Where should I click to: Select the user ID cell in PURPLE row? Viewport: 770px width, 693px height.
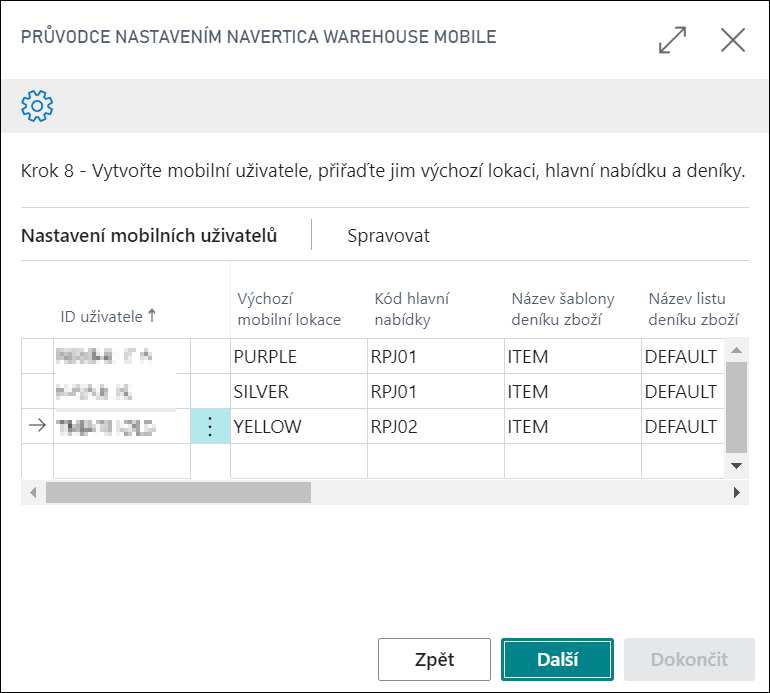122,356
